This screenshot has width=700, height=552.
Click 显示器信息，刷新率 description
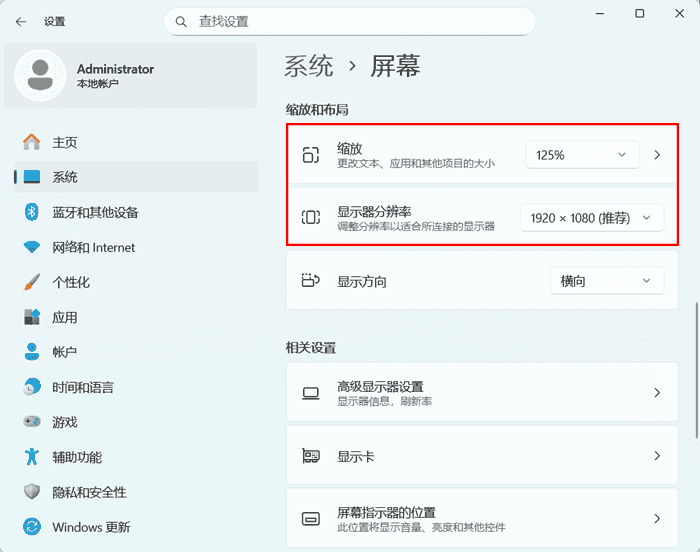click(384, 401)
